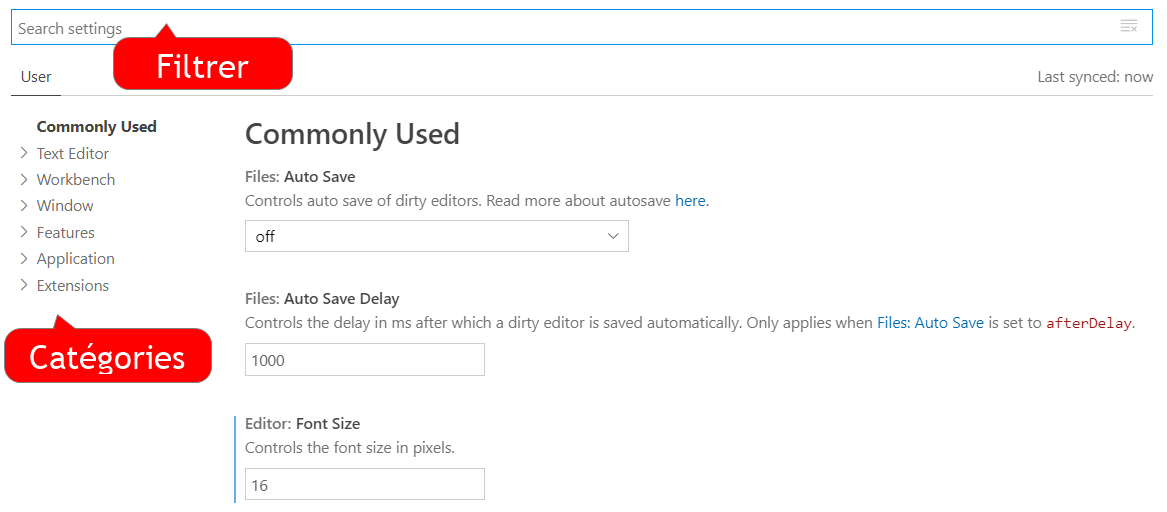Select the Extensions tree label

pyautogui.click(x=73, y=285)
